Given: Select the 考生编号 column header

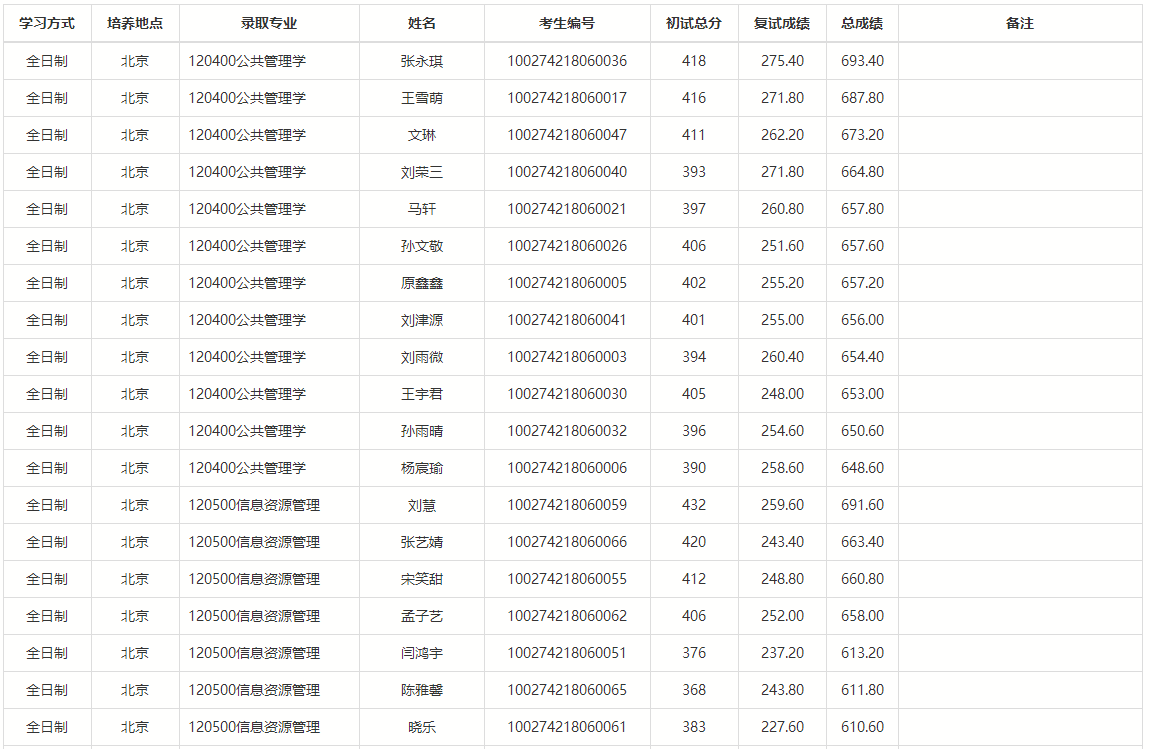Looking at the screenshot, I should [x=567, y=23].
